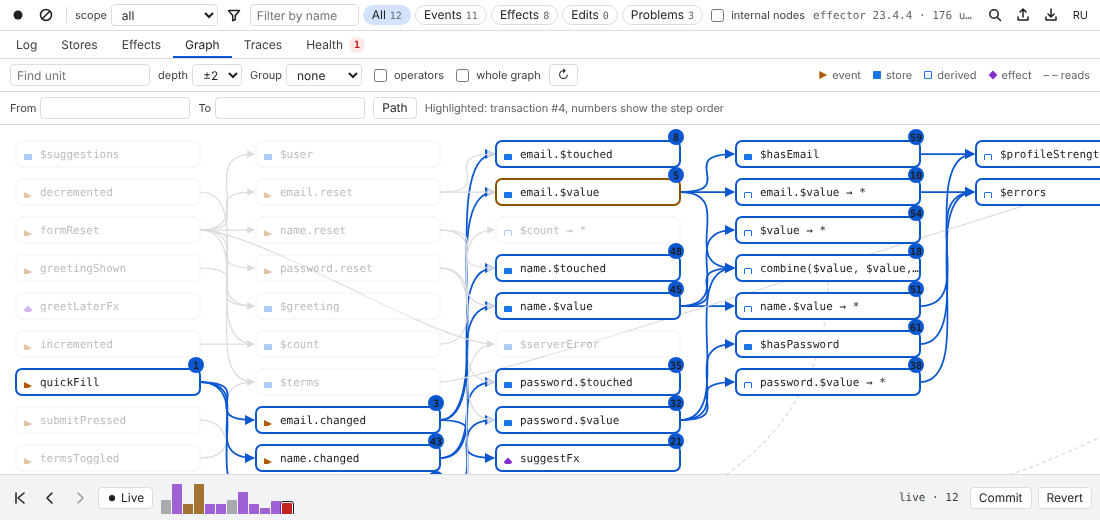Open the scope dropdown

(x=165, y=15)
